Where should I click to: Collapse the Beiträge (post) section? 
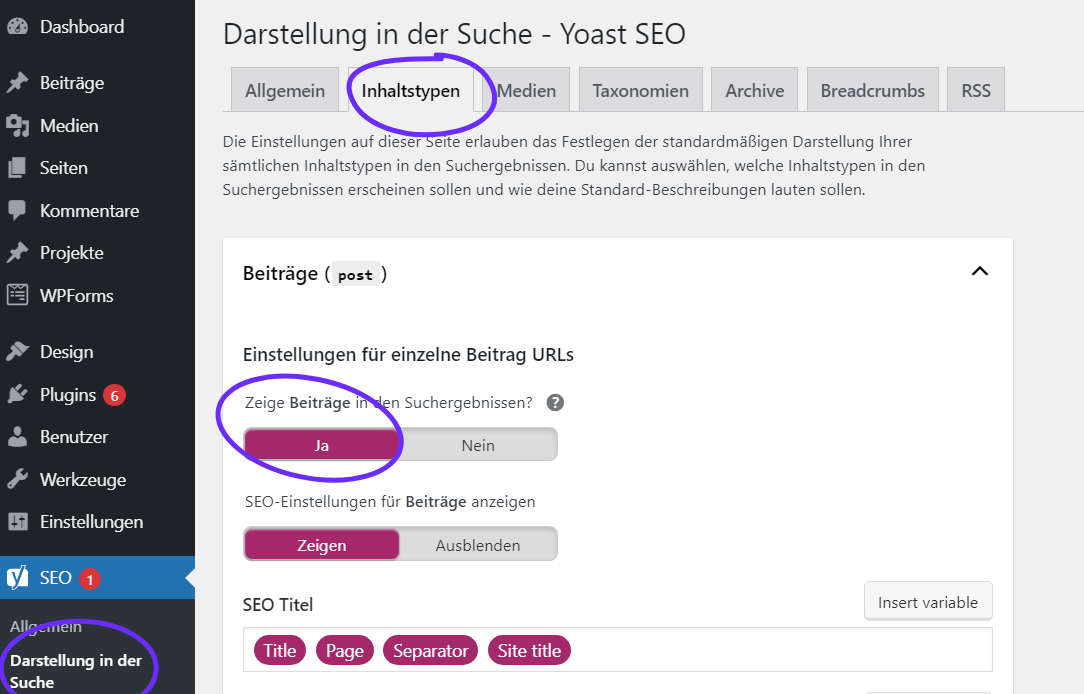980,271
